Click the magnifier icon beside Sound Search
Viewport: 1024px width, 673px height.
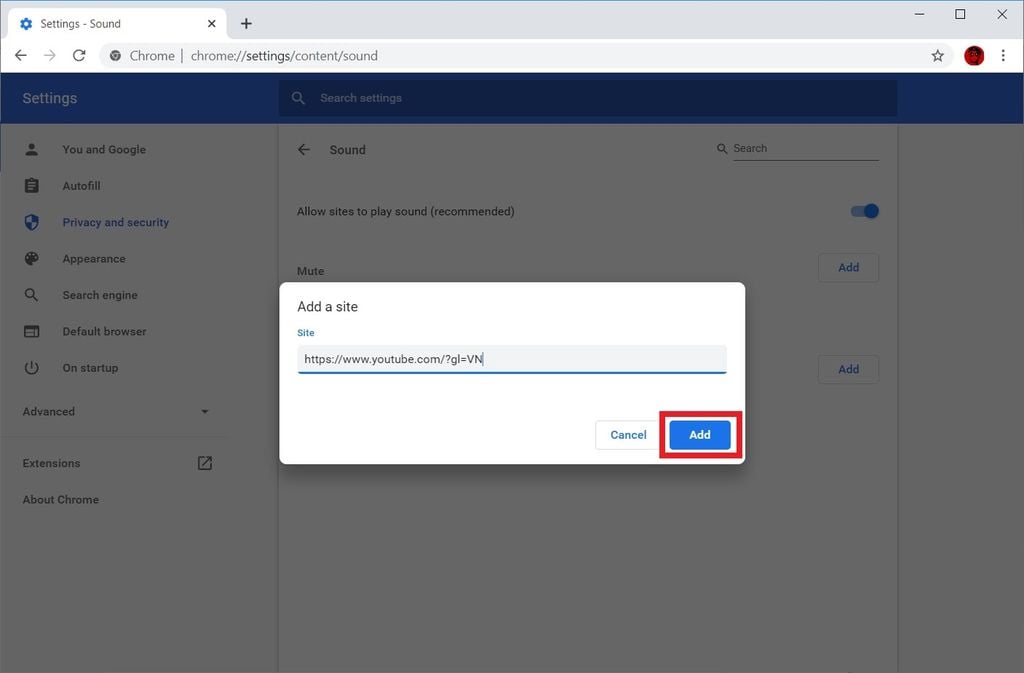tap(722, 149)
